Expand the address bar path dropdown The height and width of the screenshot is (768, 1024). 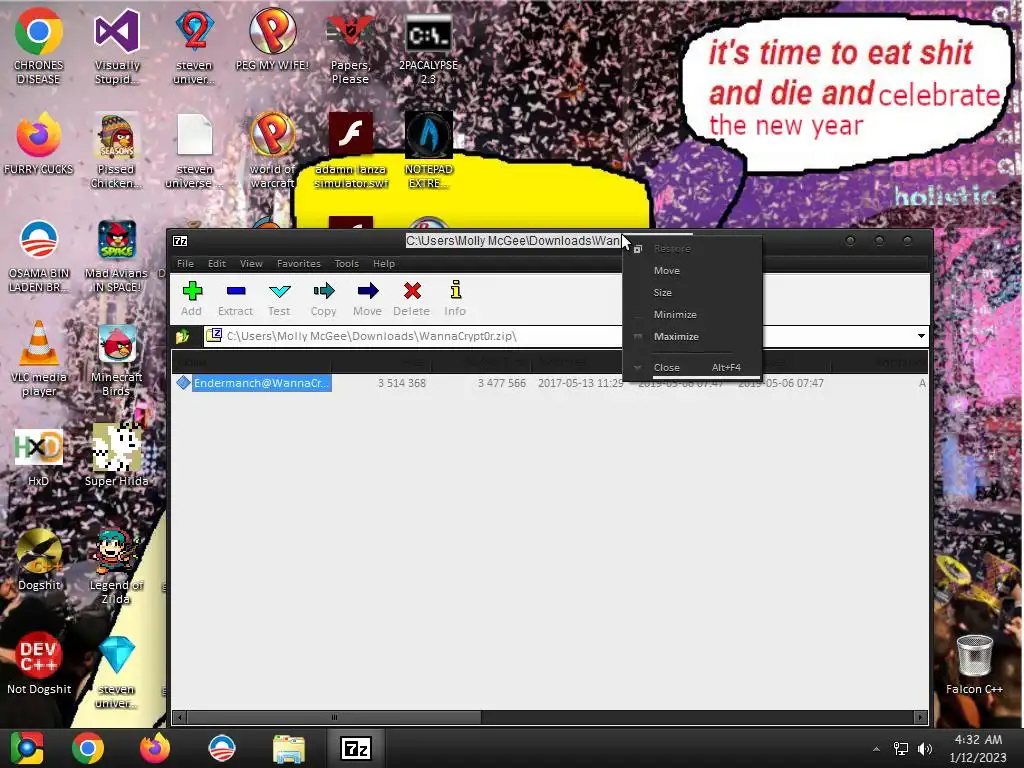pyautogui.click(x=921, y=336)
